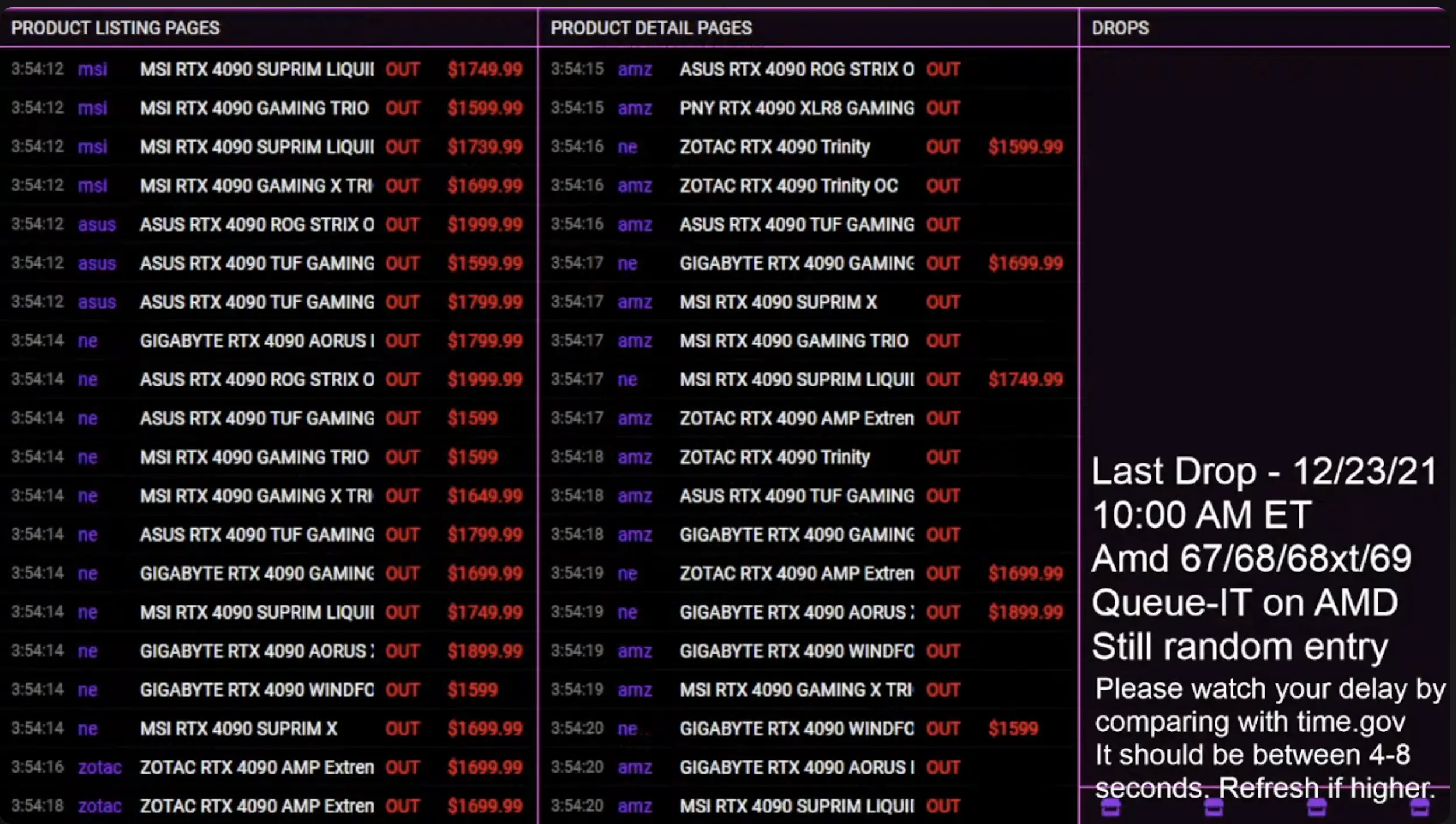
Task: Click the $1739.99 MSI Suprim Liquid price
Action: 484,147
